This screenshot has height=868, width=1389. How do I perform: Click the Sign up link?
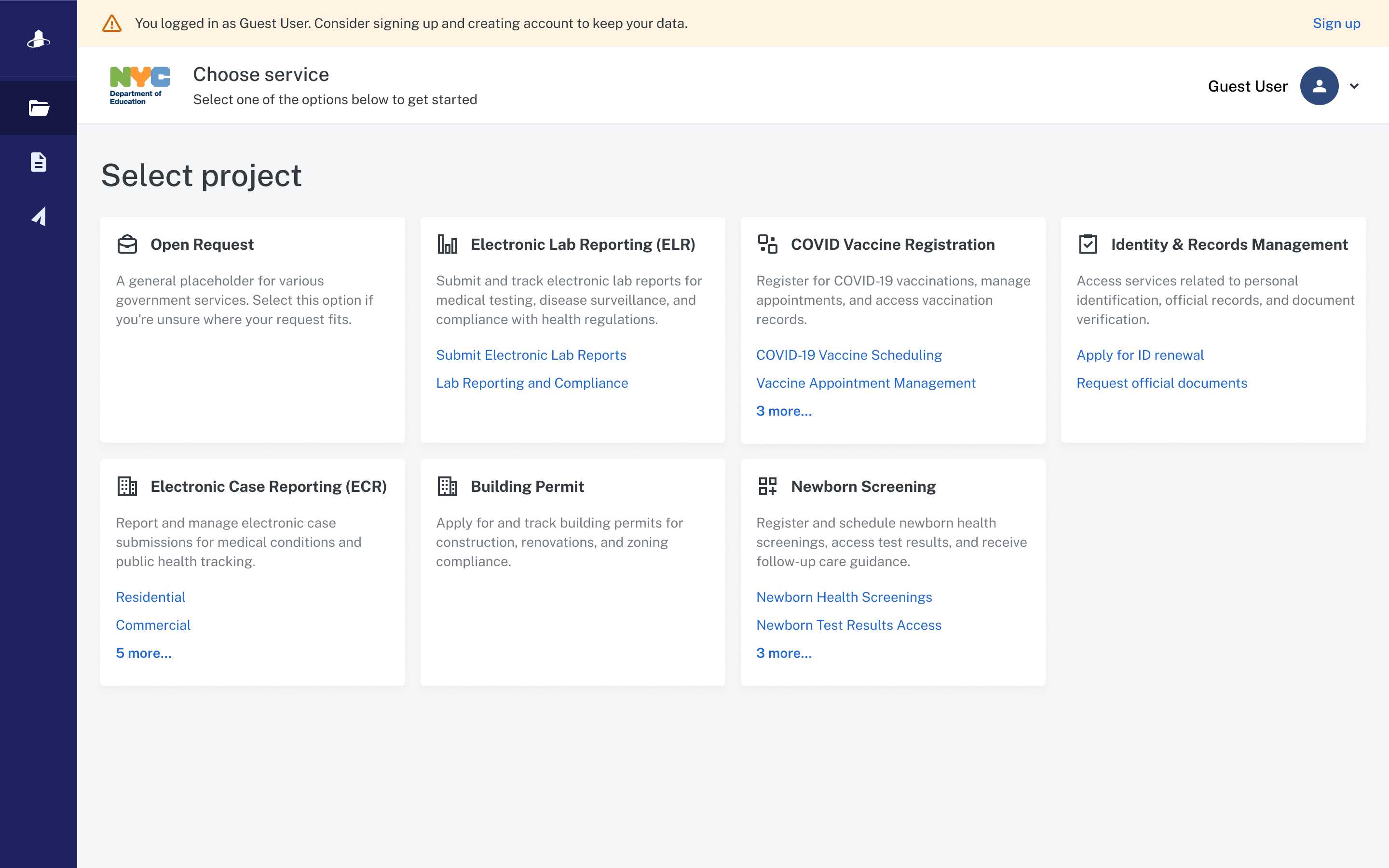pyautogui.click(x=1336, y=24)
